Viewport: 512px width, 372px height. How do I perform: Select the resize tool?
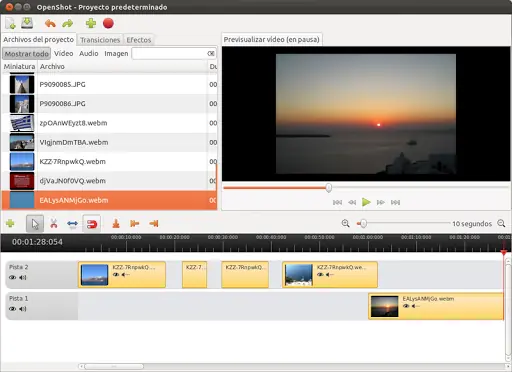72,224
